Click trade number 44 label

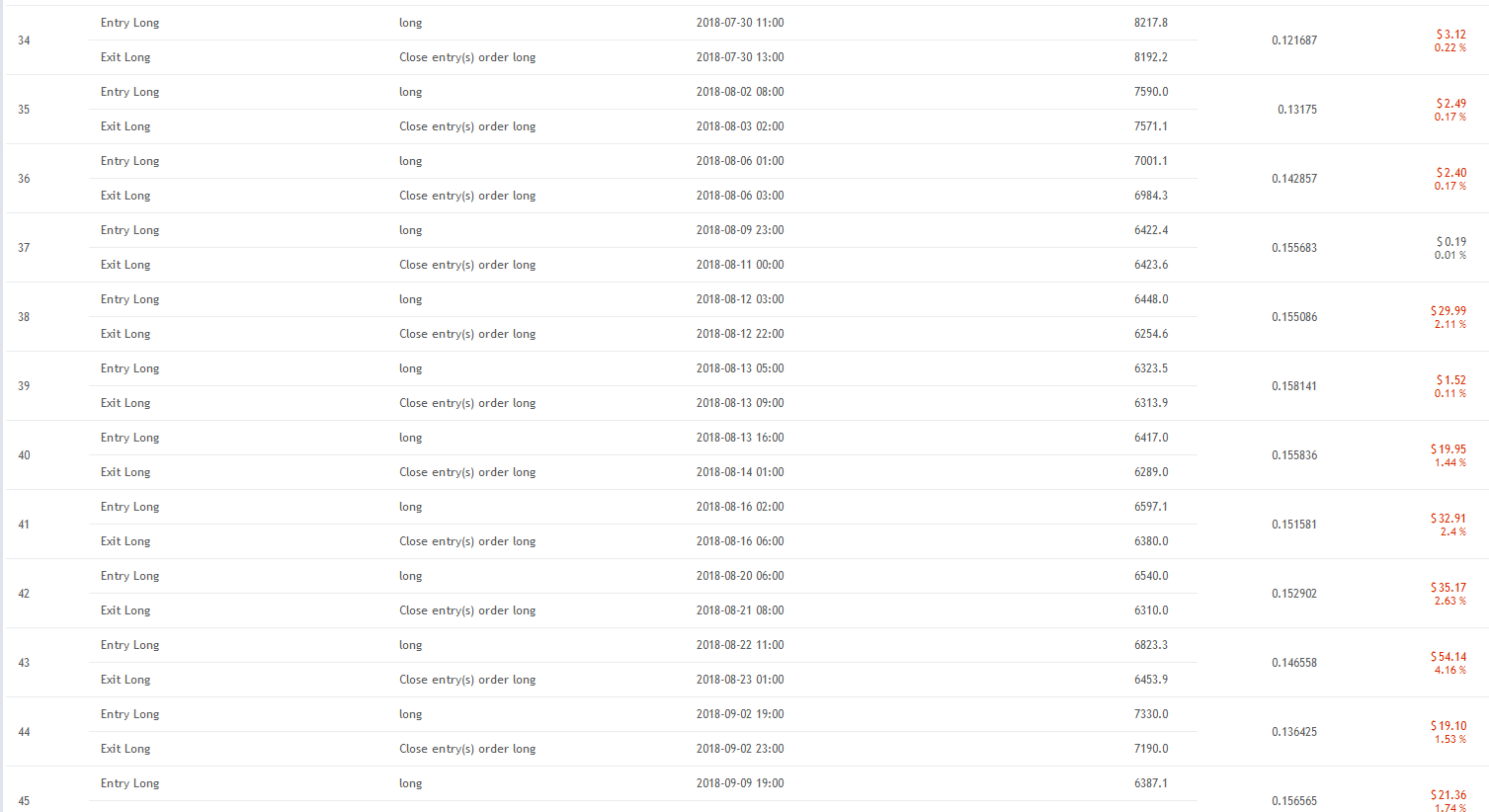(x=24, y=732)
